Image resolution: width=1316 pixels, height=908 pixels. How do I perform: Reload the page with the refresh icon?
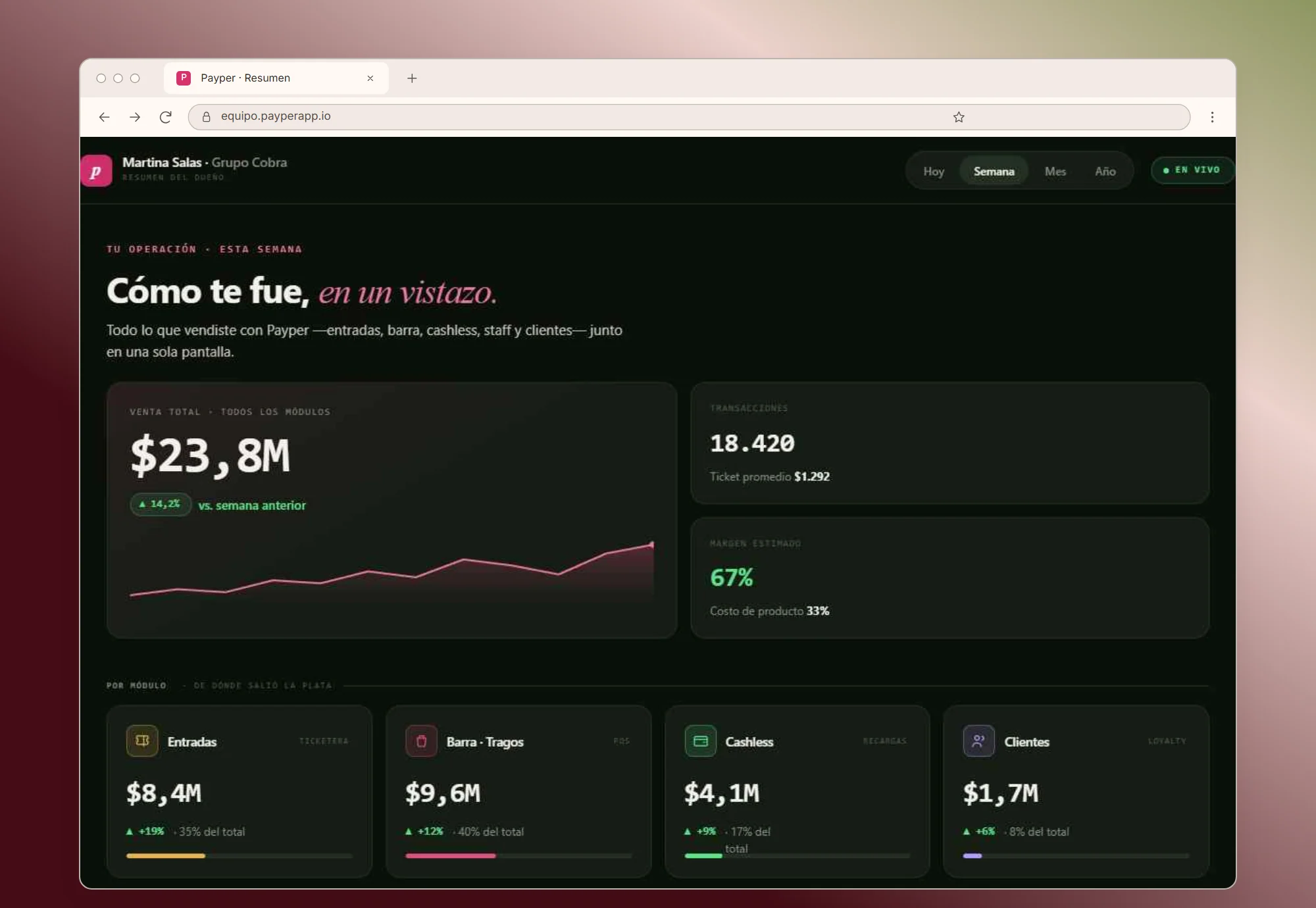pos(166,117)
